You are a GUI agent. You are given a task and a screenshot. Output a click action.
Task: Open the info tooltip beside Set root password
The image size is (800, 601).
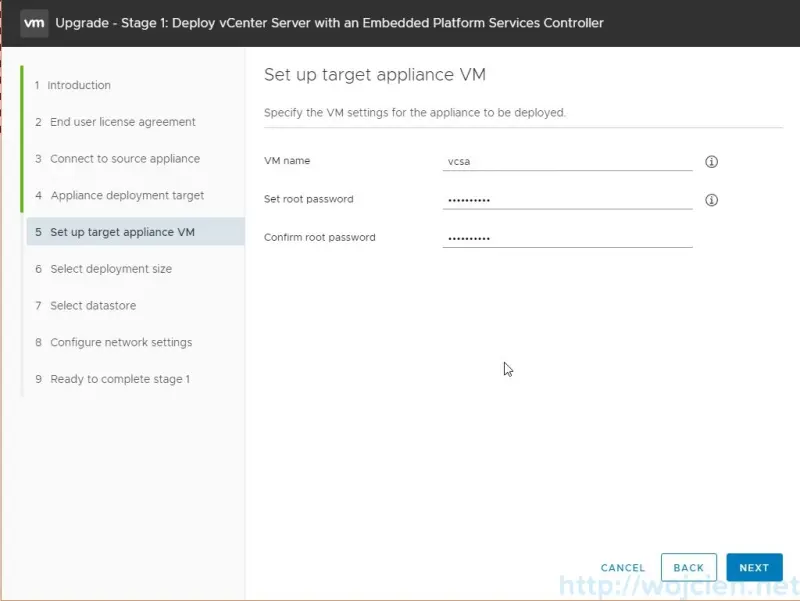[711, 199]
